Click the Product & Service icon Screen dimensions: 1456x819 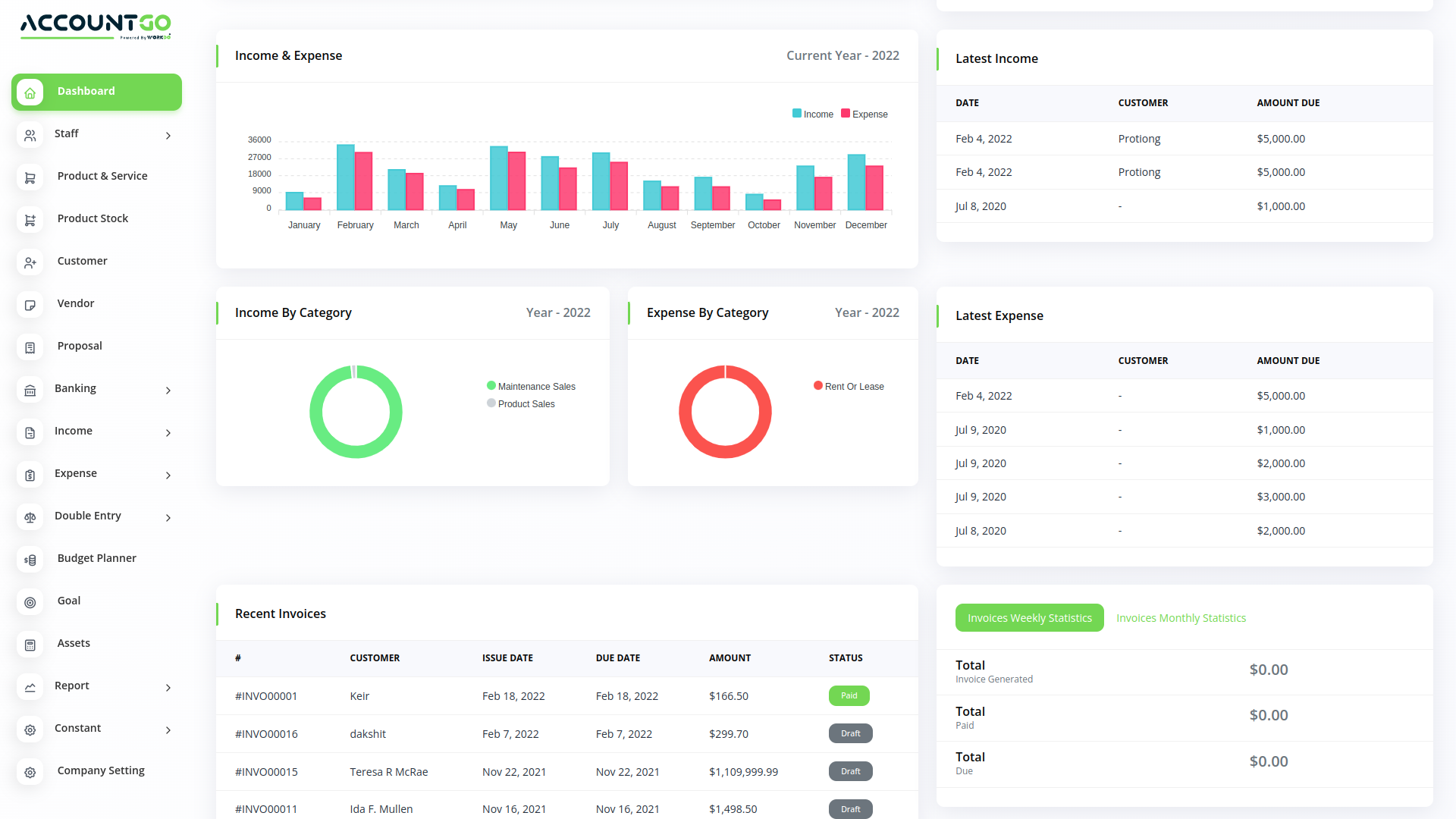30,177
